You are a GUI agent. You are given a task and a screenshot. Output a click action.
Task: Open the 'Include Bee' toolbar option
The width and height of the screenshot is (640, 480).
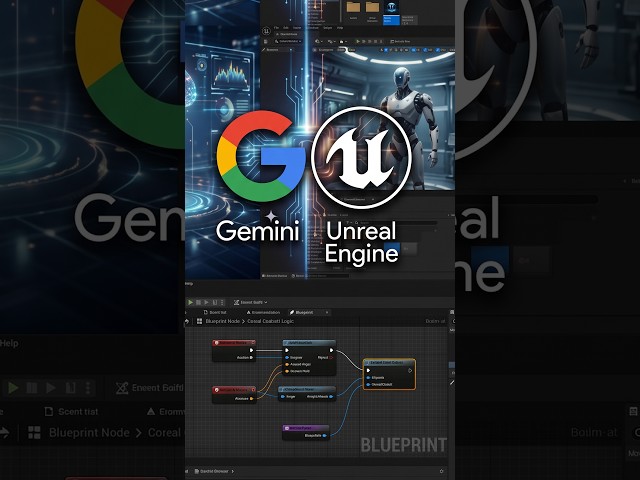click(400, 41)
